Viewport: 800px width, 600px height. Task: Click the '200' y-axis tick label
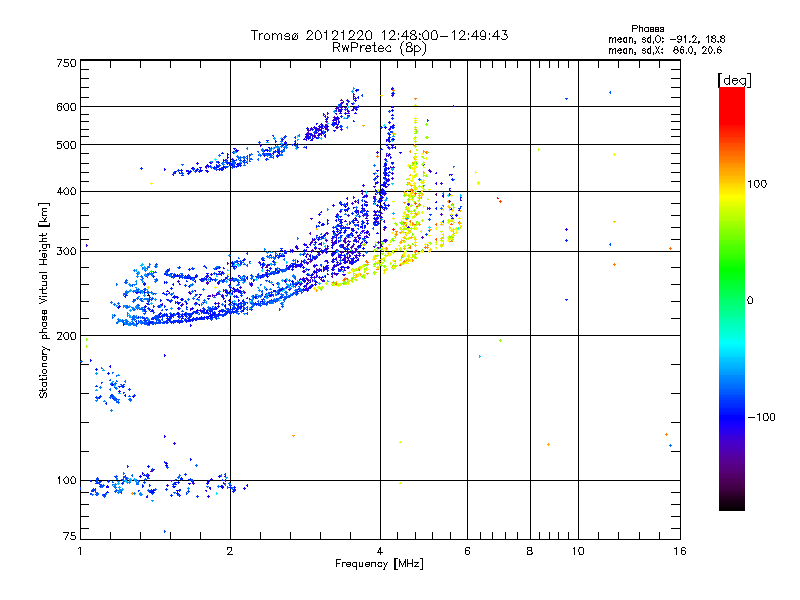click(66, 336)
